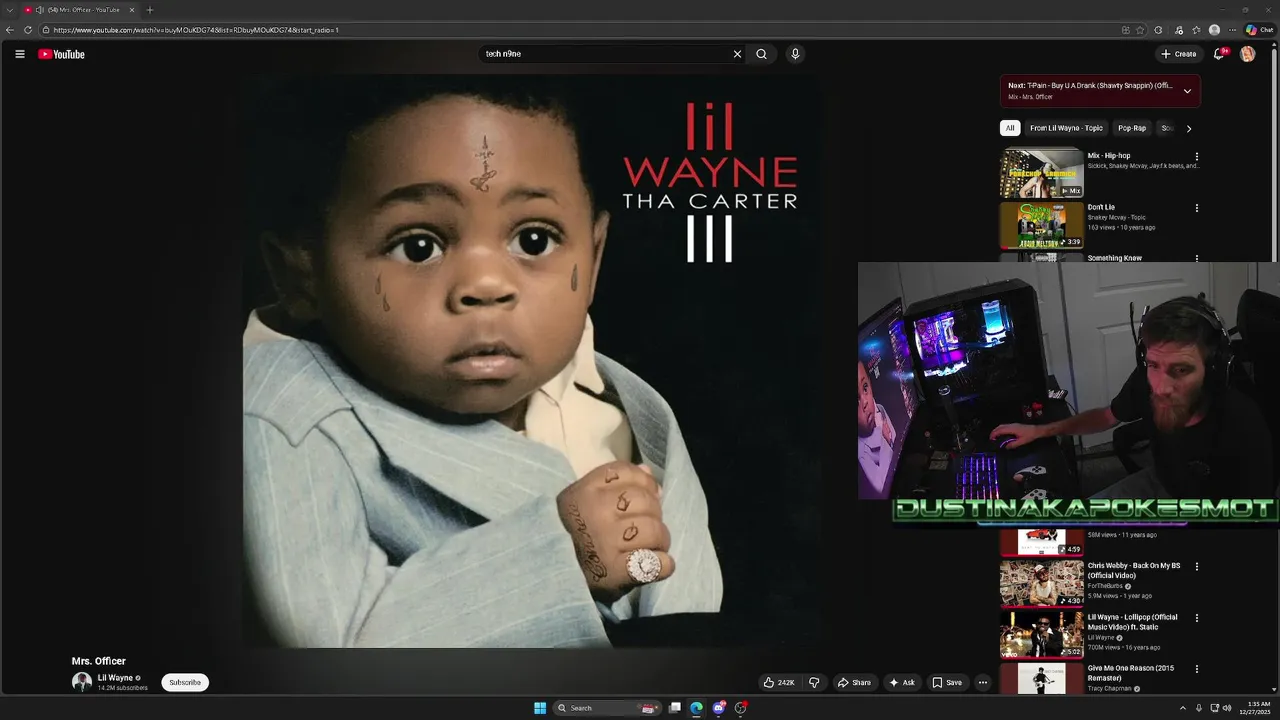Go to the YouTube home logo

(x=62, y=54)
